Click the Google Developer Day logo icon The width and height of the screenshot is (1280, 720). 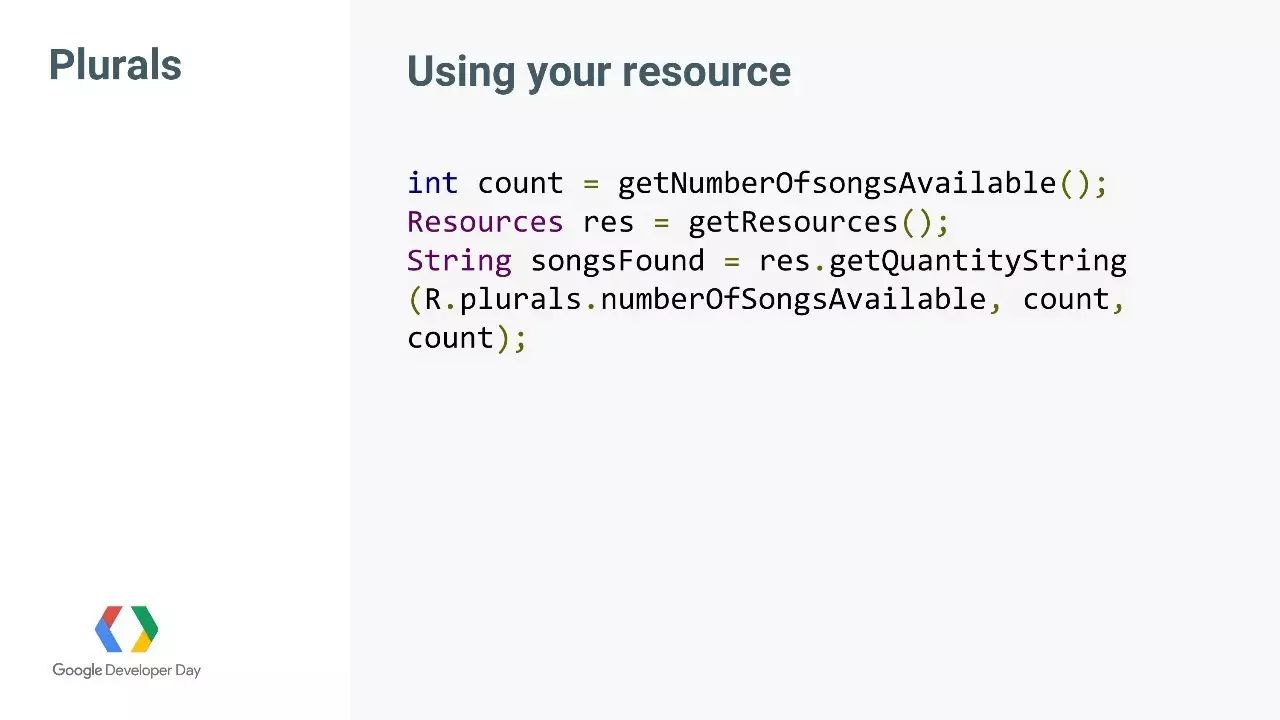127,629
